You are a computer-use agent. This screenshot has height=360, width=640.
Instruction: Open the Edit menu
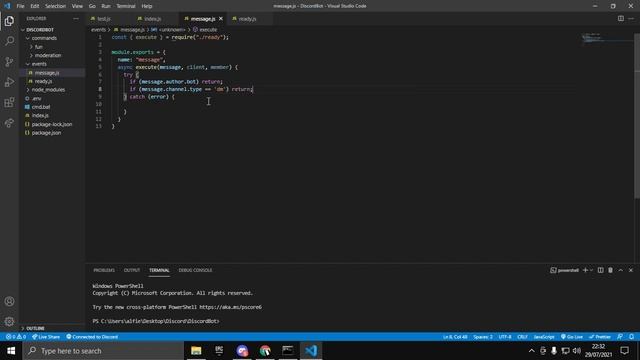[x=35, y=6]
